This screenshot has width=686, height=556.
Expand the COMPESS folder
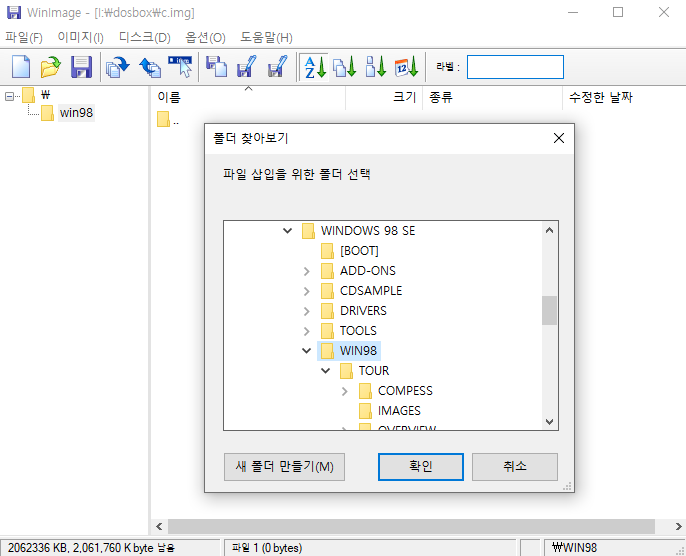tap(345, 391)
